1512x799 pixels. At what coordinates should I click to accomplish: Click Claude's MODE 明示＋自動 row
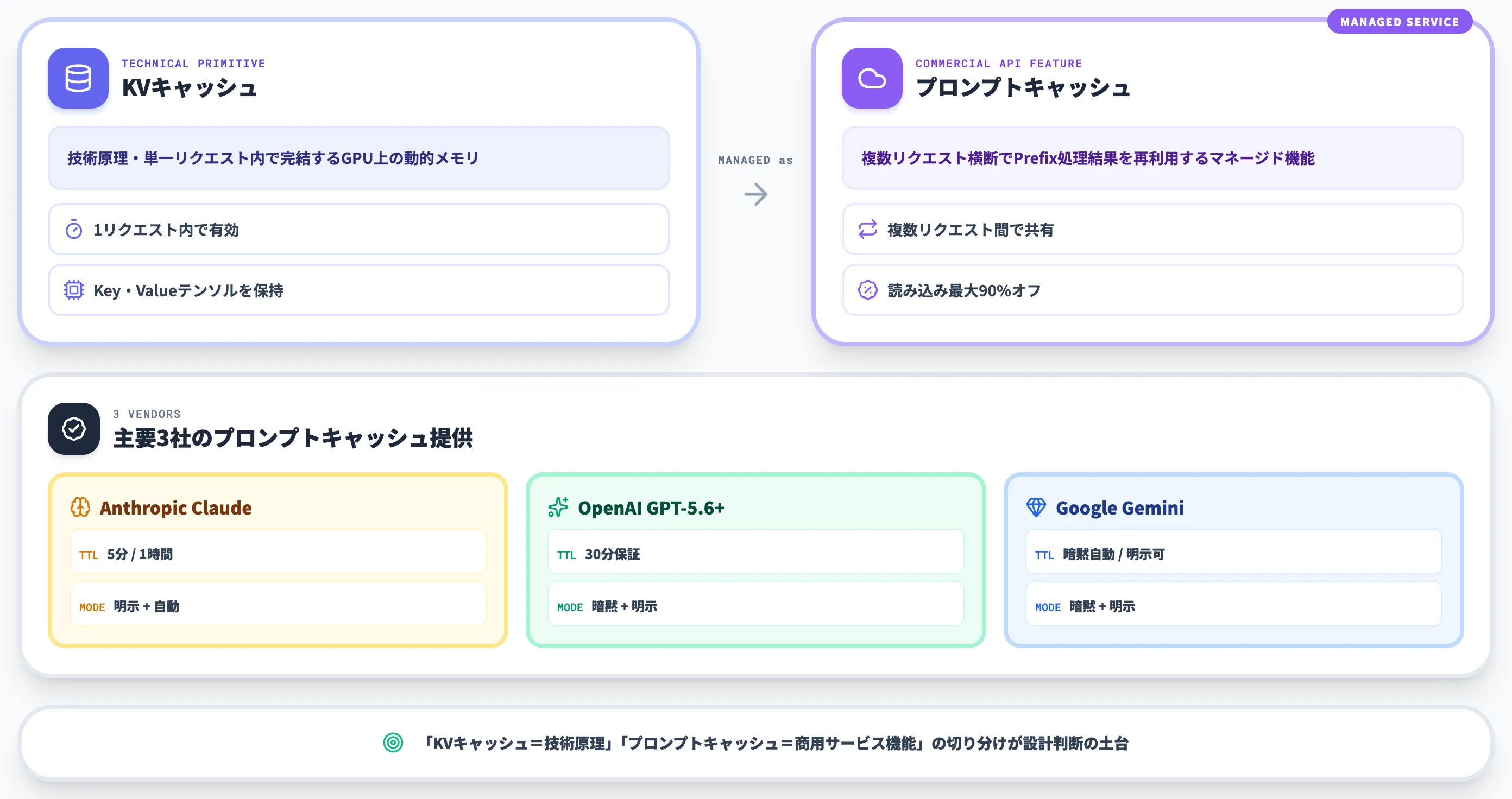click(x=278, y=604)
